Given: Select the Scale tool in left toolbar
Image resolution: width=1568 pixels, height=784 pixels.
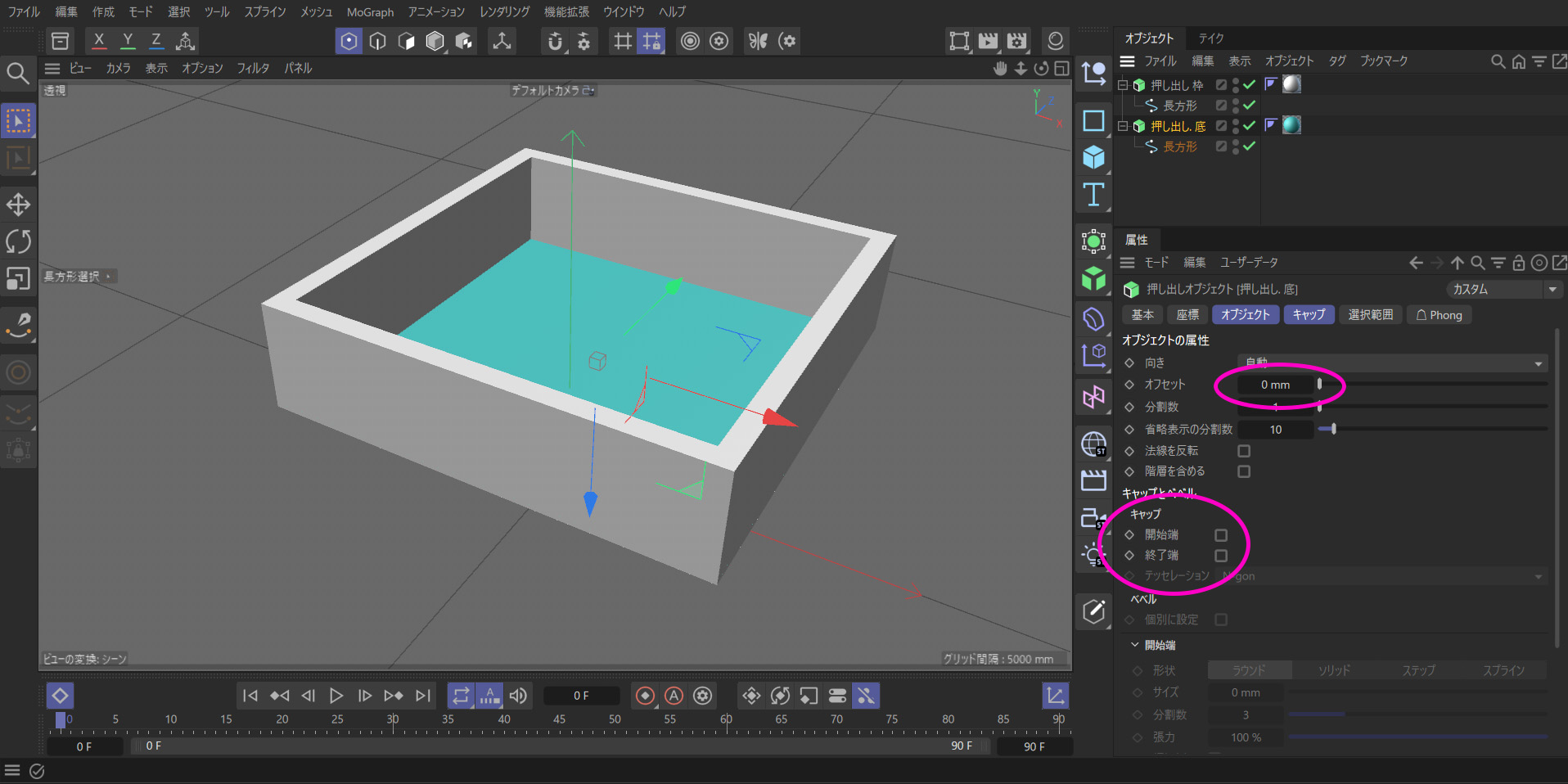Looking at the screenshot, I should click(x=18, y=279).
